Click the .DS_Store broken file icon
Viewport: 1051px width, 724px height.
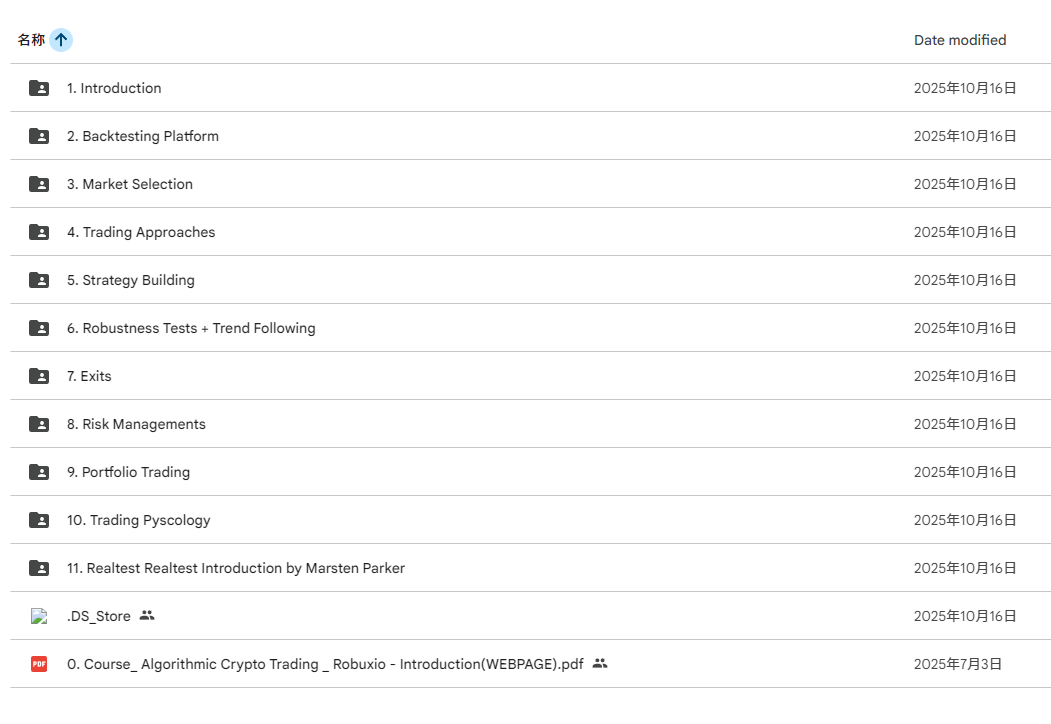click(39, 616)
